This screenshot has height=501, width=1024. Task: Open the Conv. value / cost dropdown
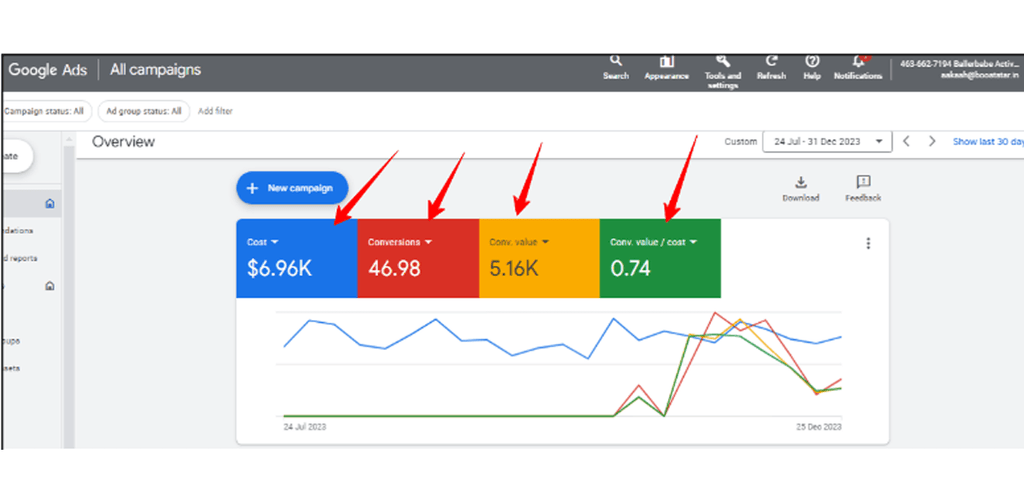(692, 242)
